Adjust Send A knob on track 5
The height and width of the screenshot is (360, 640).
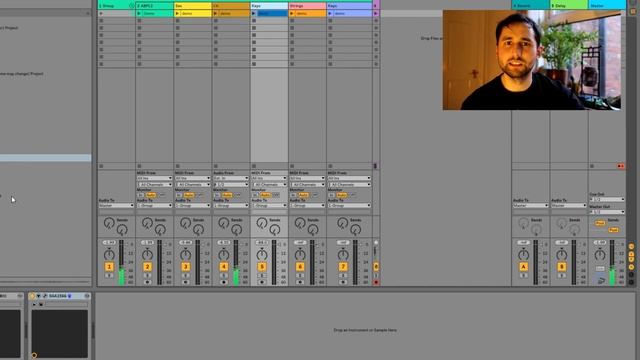point(262,223)
